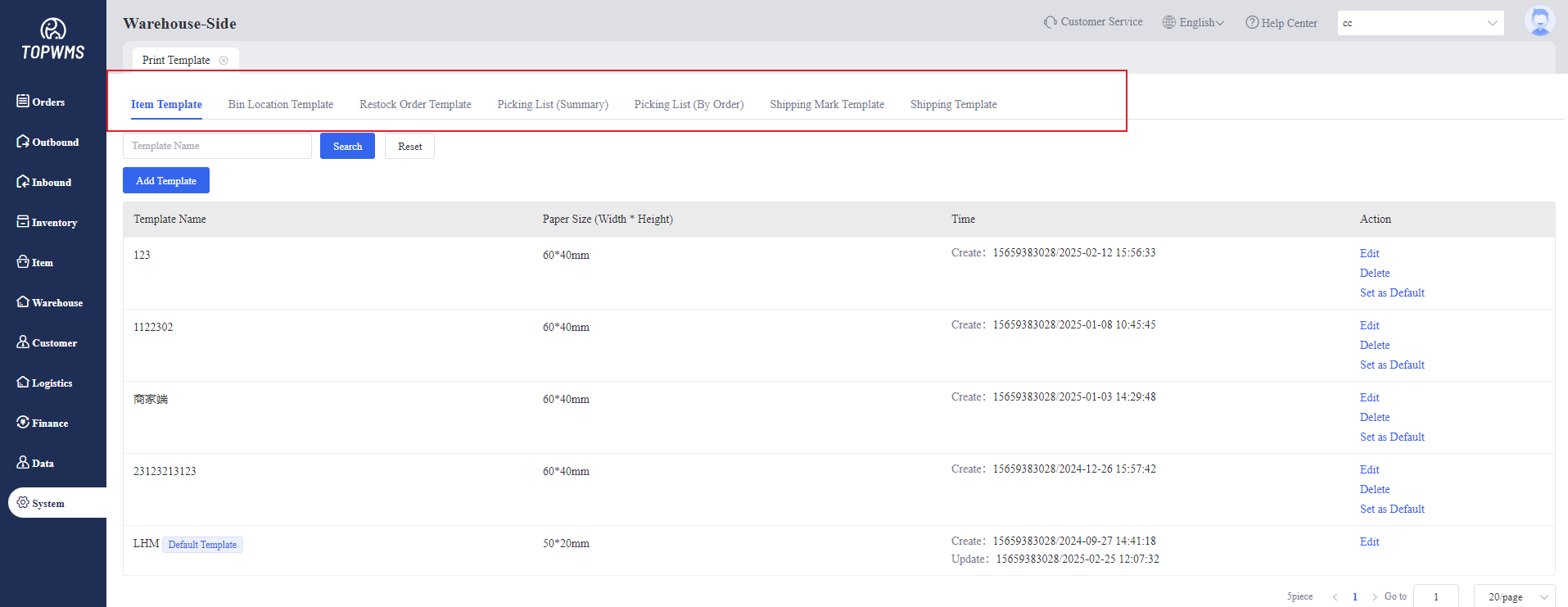Viewport: 1568px width, 607px height.
Task: Close the Print Template tab
Action: click(224, 61)
